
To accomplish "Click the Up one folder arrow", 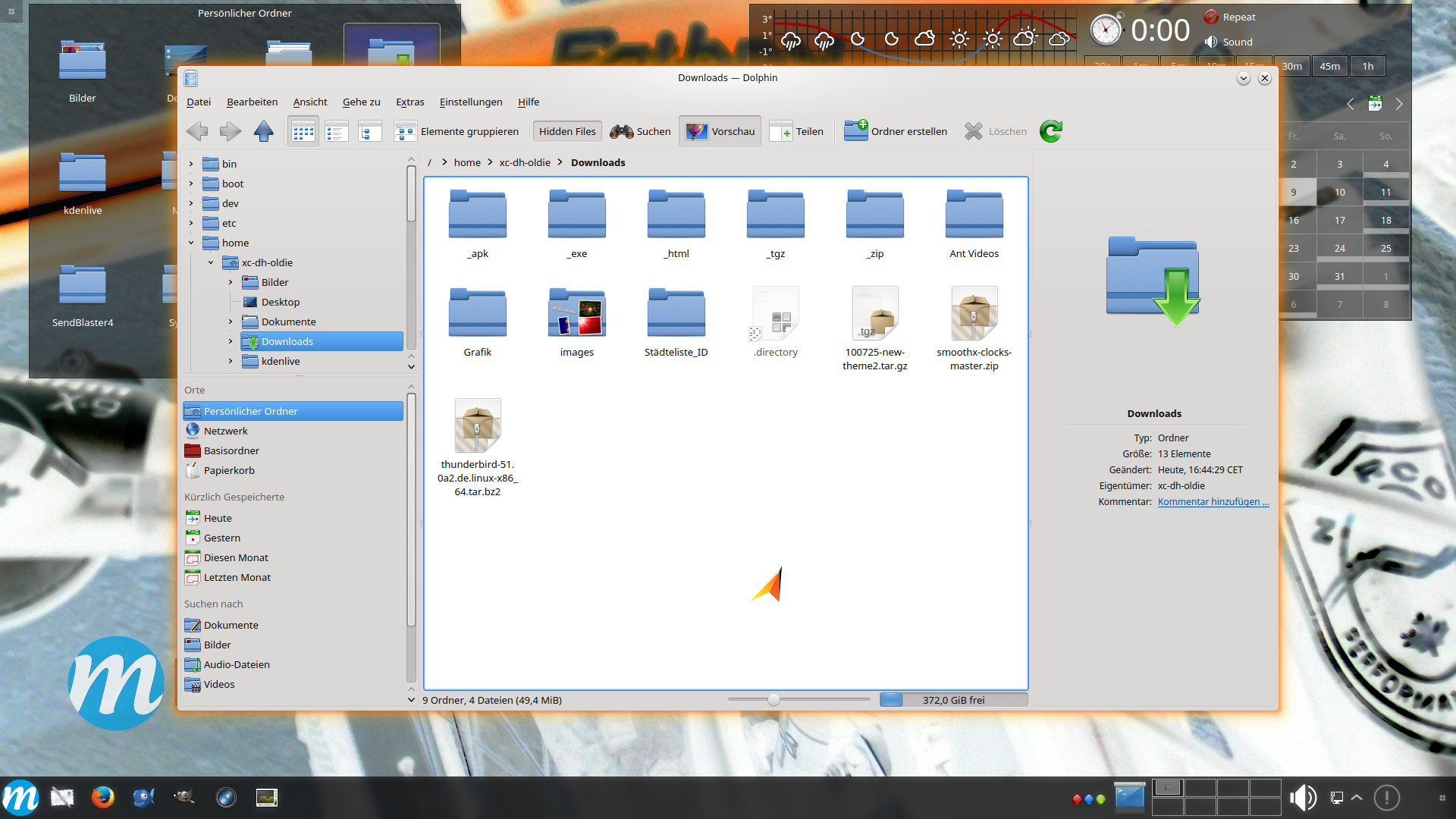I will (264, 131).
